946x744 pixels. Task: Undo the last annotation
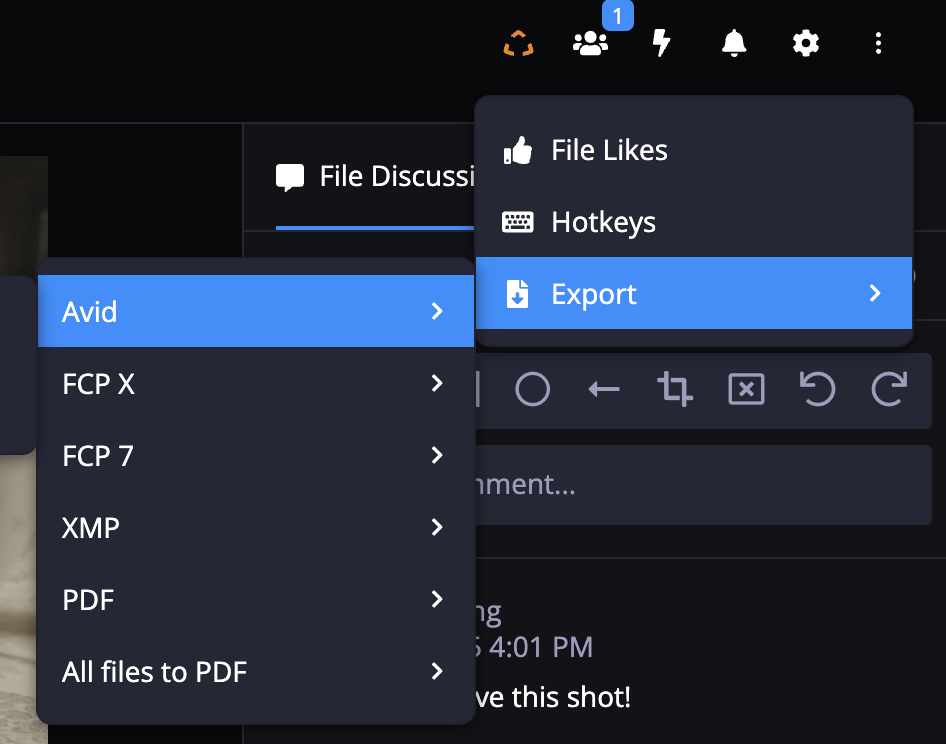(x=817, y=389)
